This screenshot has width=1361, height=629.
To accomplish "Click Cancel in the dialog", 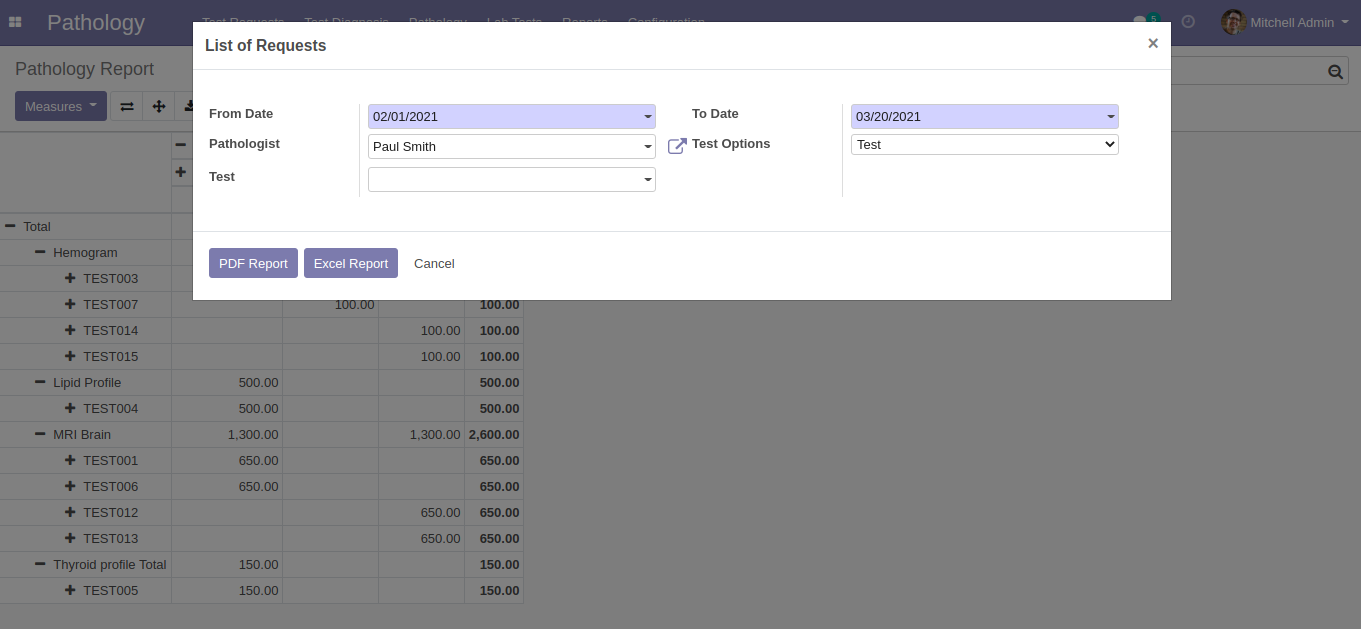I will pos(434,263).
